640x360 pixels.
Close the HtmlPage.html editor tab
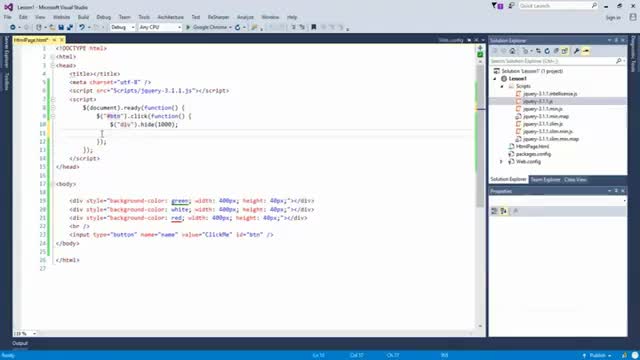point(62,40)
